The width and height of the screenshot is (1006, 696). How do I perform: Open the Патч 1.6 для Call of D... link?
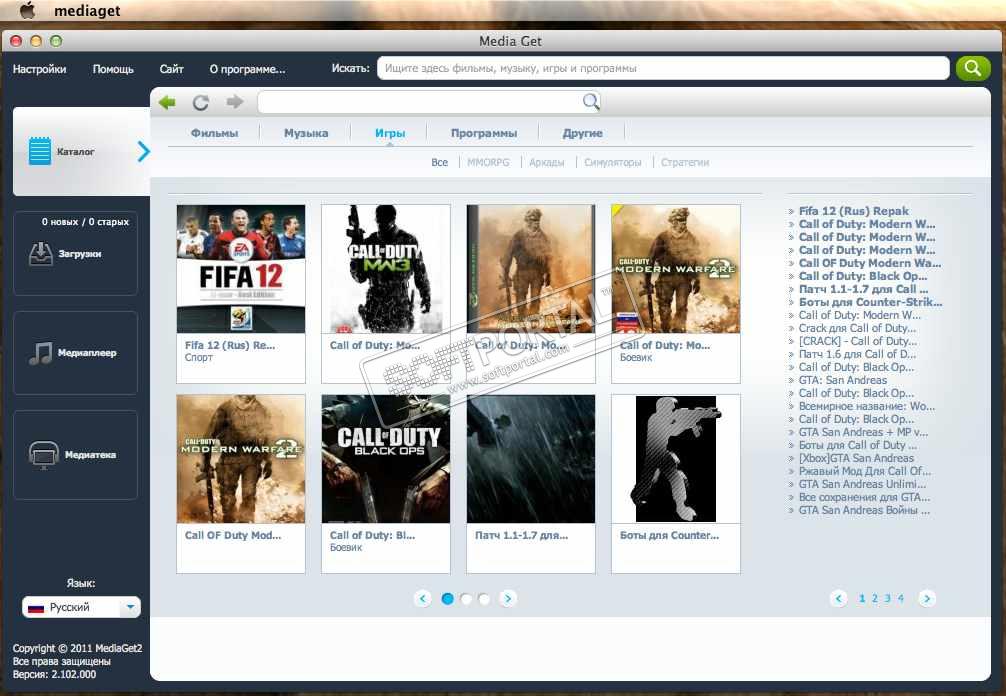click(x=857, y=354)
